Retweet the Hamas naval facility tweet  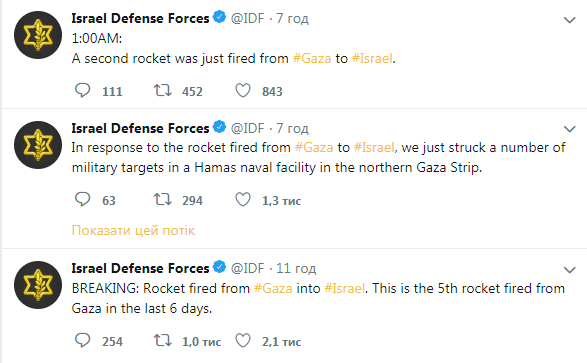click(162, 200)
